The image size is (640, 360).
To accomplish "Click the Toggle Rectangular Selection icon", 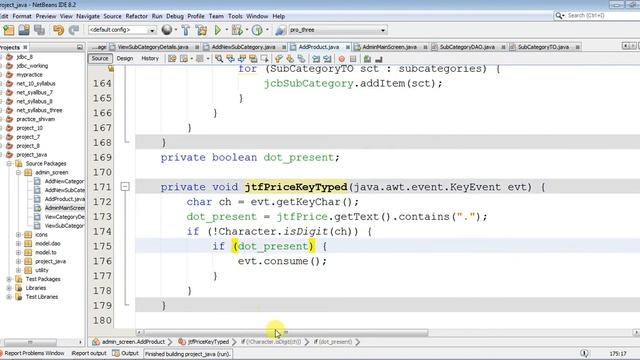I will click(x=264, y=59).
